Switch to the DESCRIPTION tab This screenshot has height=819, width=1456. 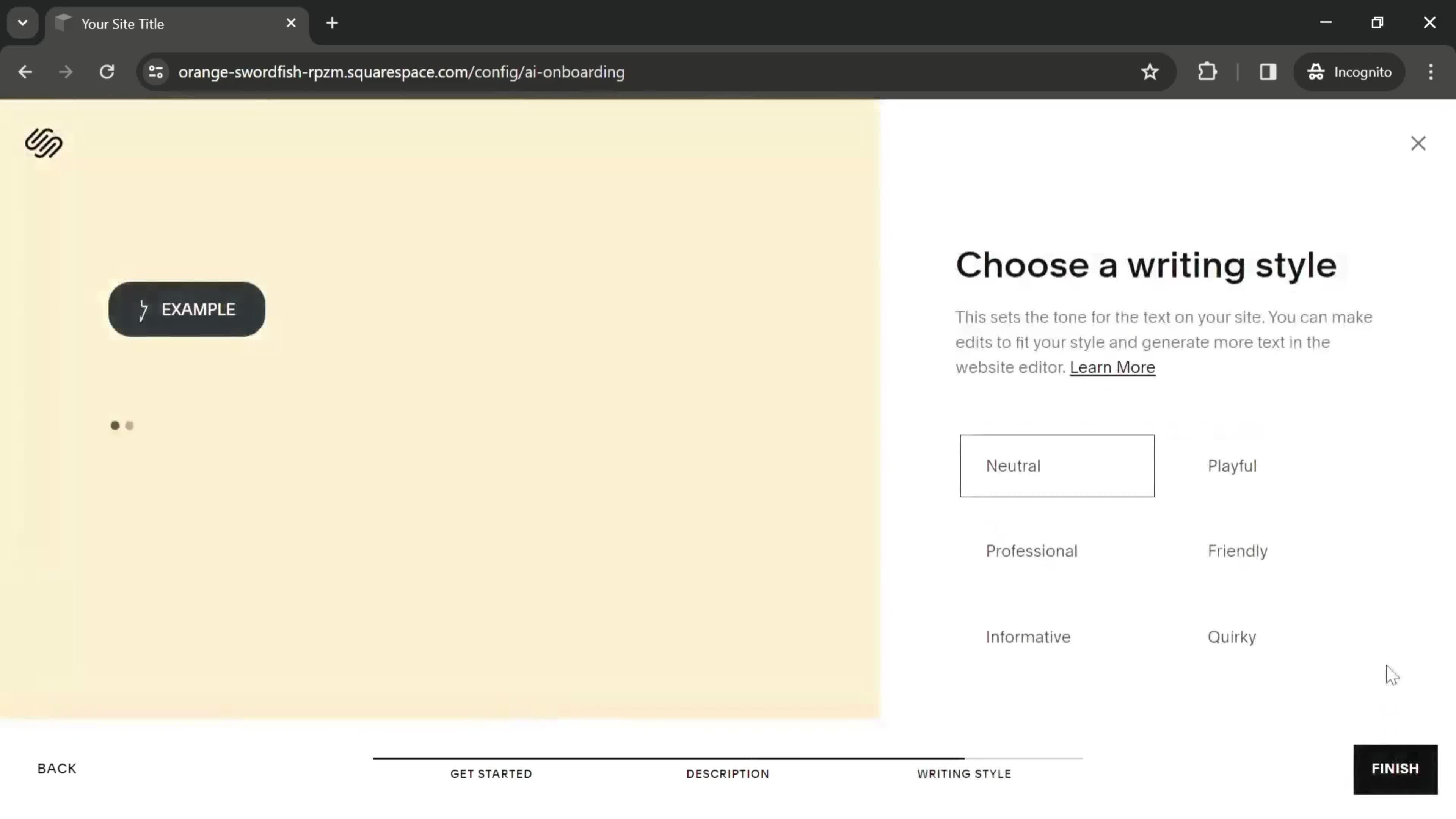(727, 774)
